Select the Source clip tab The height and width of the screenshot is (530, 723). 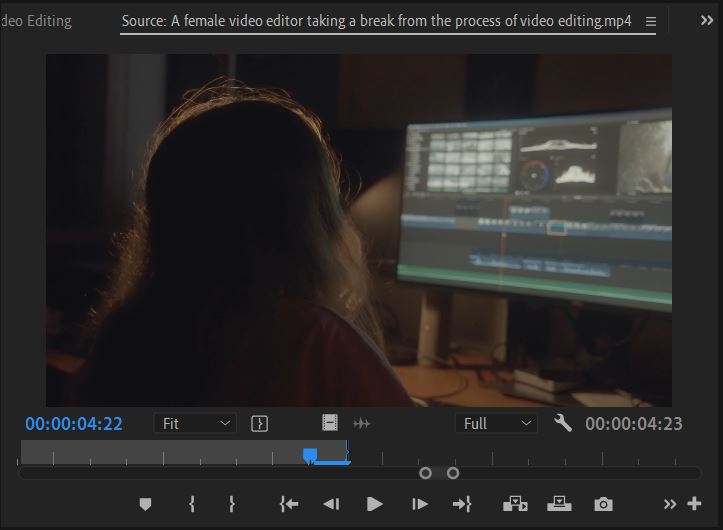(x=376, y=21)
